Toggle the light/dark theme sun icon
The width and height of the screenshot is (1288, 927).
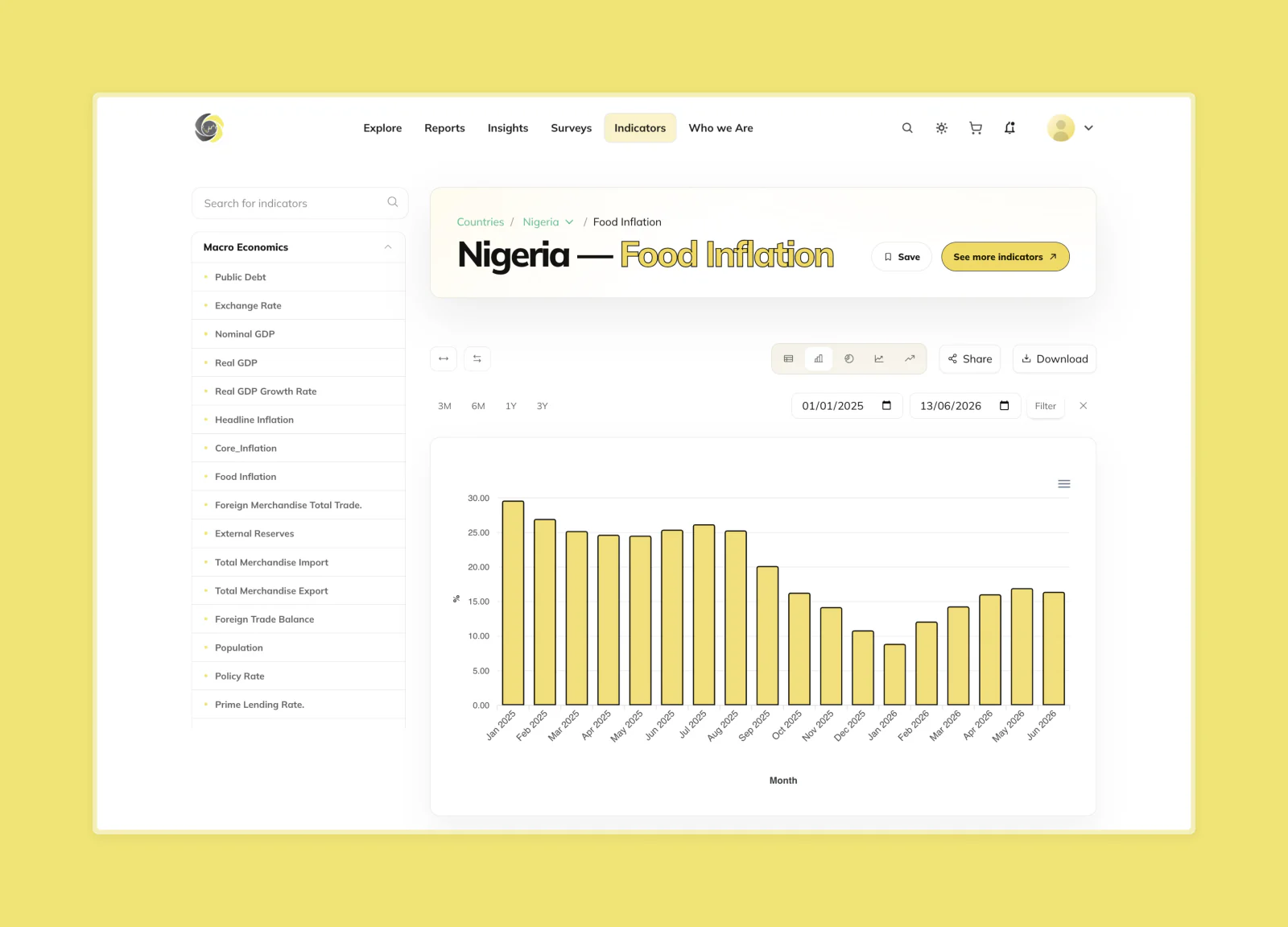(x=941, y=128)
